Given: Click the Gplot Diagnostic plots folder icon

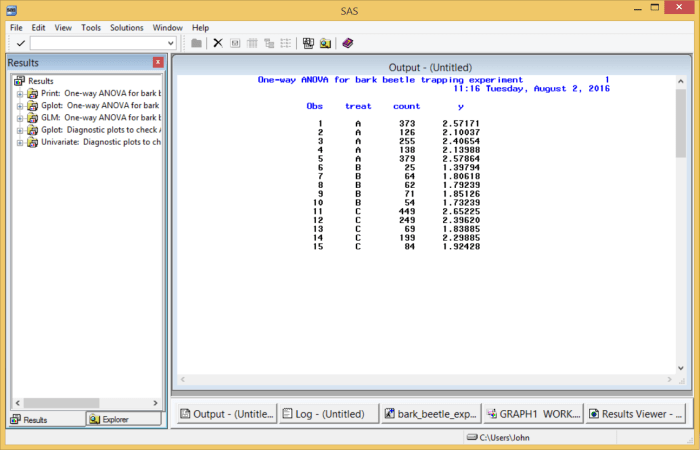Looking at the screenshot, I should click(32, 130).
